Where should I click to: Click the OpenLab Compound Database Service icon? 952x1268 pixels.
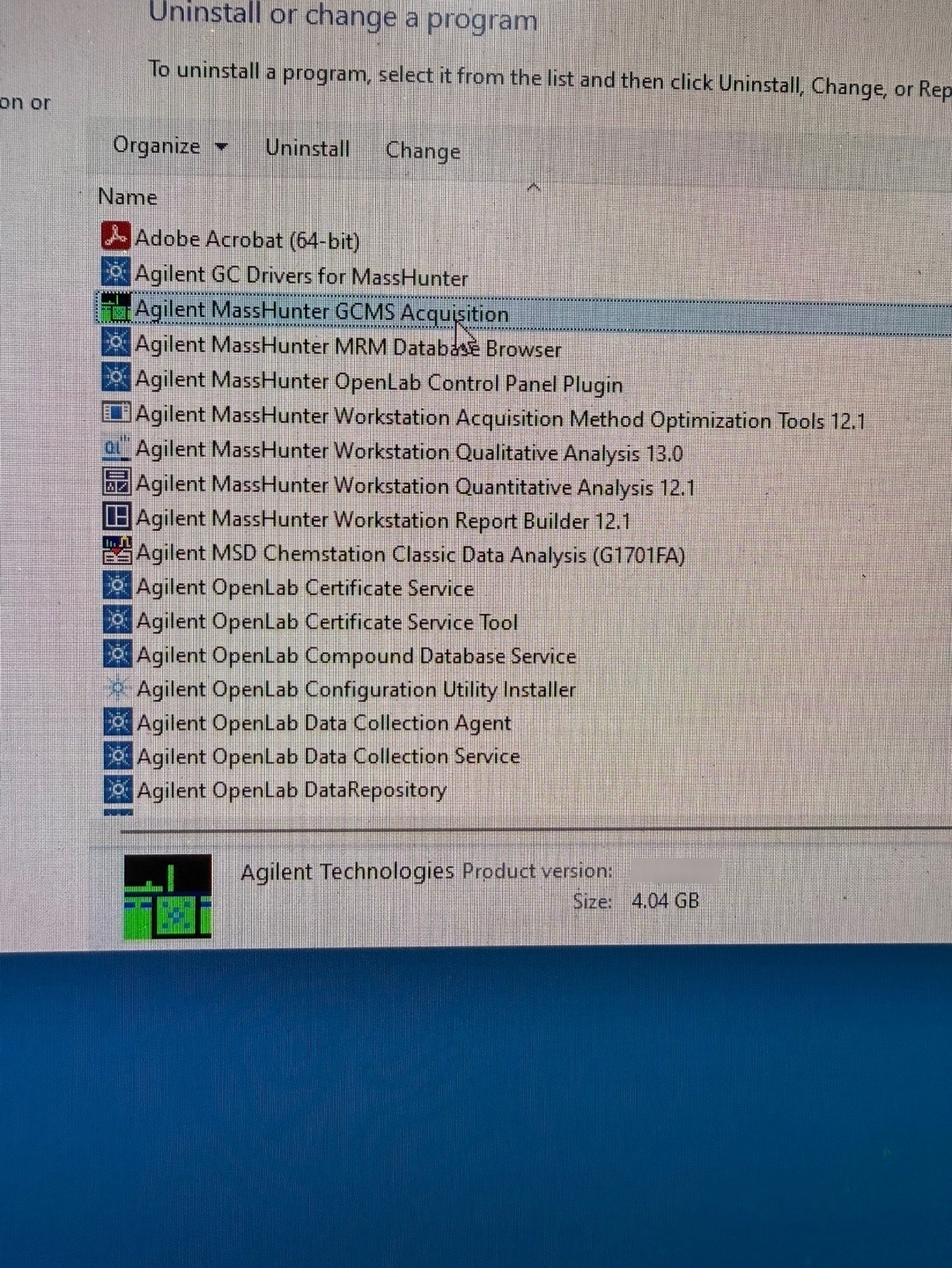(117, 653)
